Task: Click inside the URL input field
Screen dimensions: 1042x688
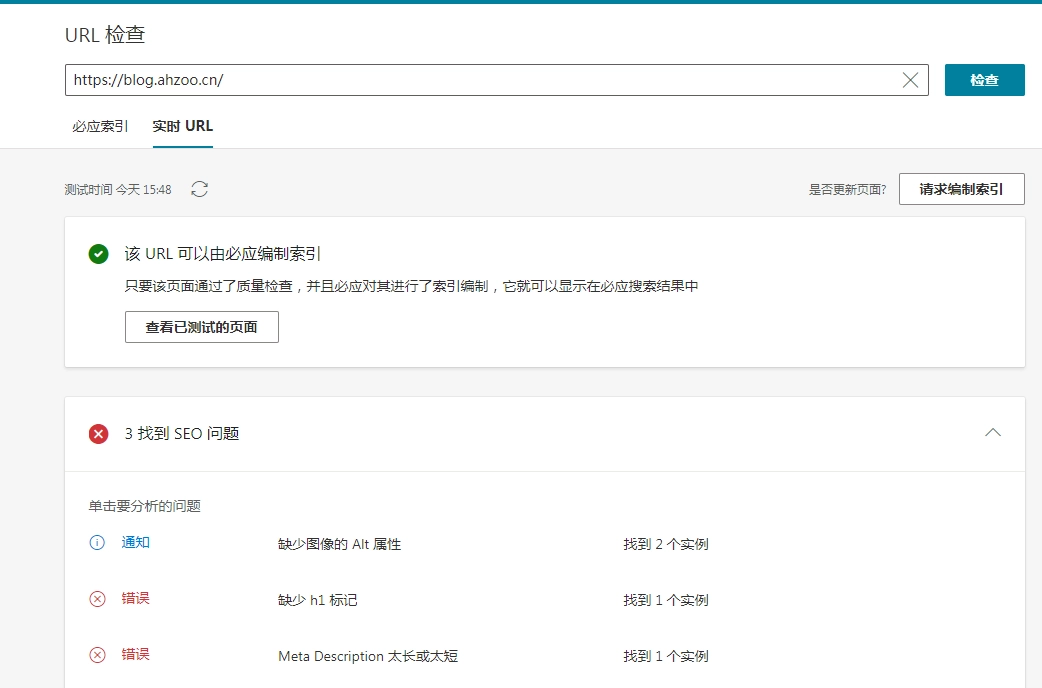Action: tap(400, 80)
